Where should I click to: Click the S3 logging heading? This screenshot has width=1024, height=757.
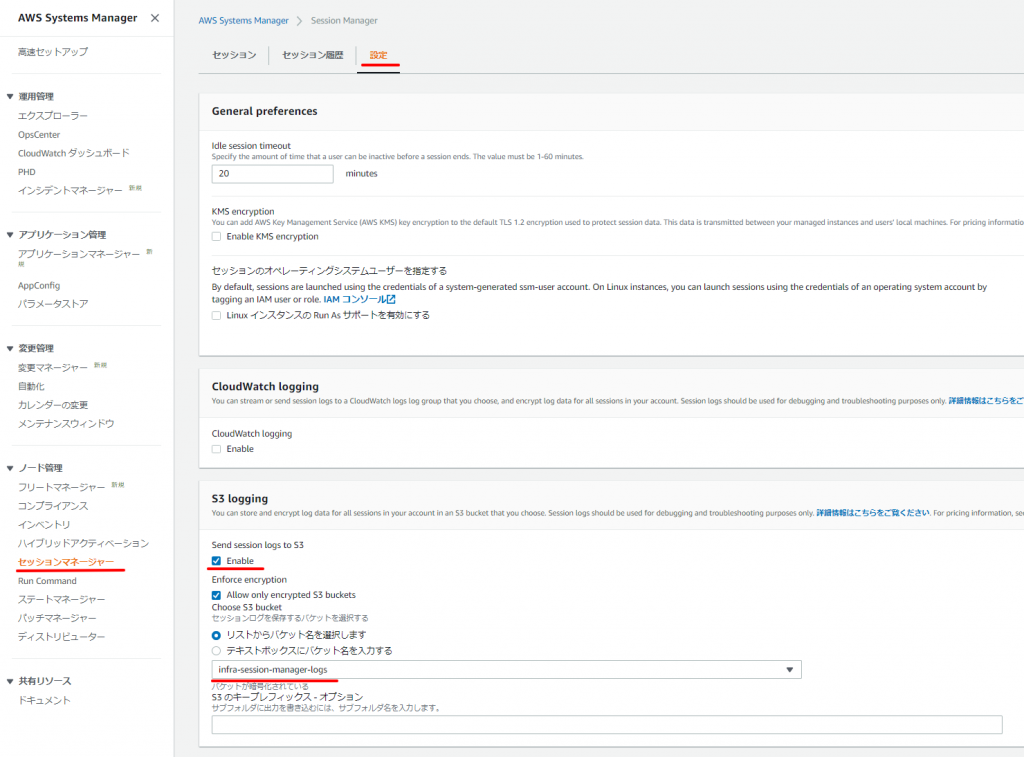pos(240,498)
